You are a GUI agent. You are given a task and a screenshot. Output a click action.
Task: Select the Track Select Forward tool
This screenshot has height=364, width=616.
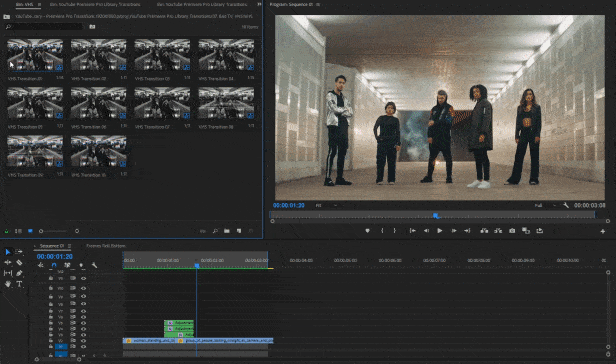pyautogui.click(x=19, y=252)
